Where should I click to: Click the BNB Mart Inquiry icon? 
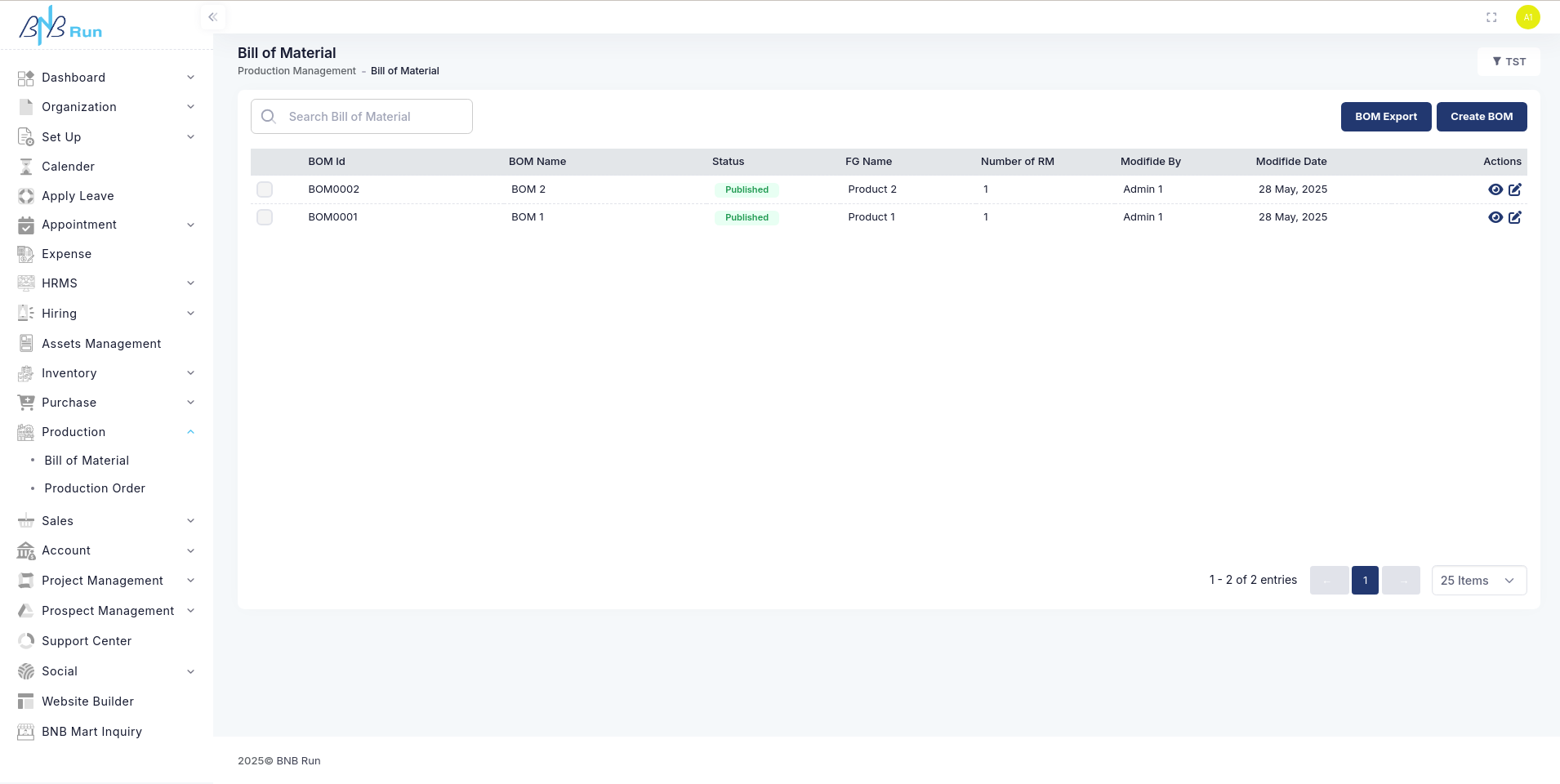click(26, 732)
